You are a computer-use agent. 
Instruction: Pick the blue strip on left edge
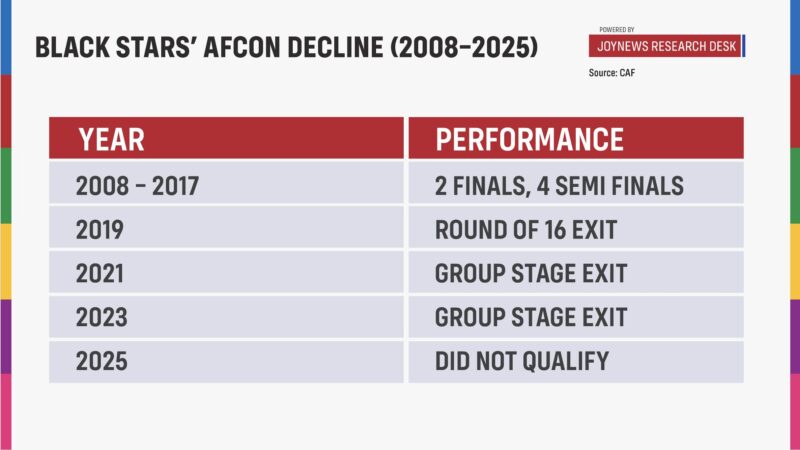click(4, 37)
